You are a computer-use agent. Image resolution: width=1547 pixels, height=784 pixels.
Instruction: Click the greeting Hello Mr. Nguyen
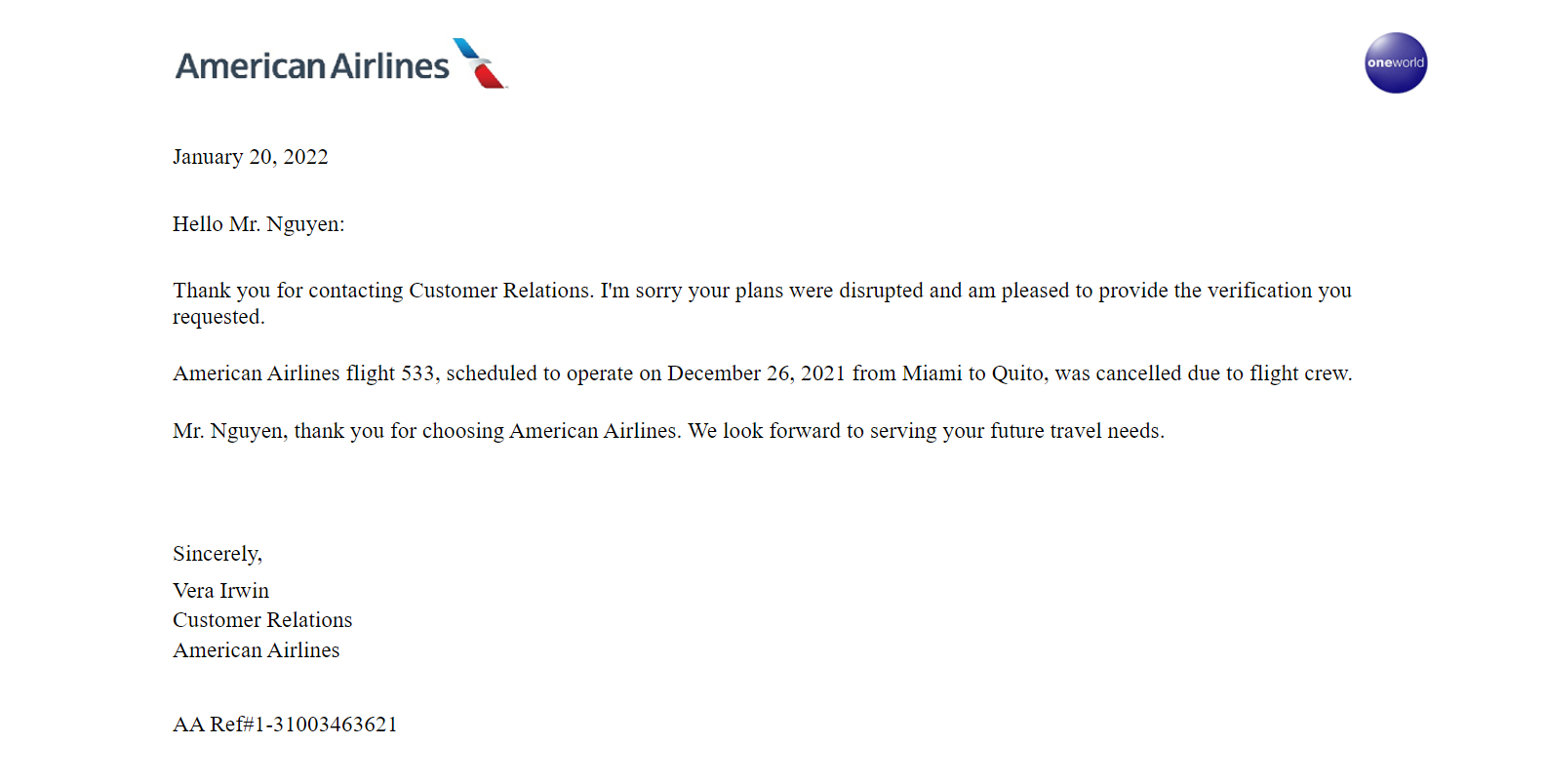258,224
